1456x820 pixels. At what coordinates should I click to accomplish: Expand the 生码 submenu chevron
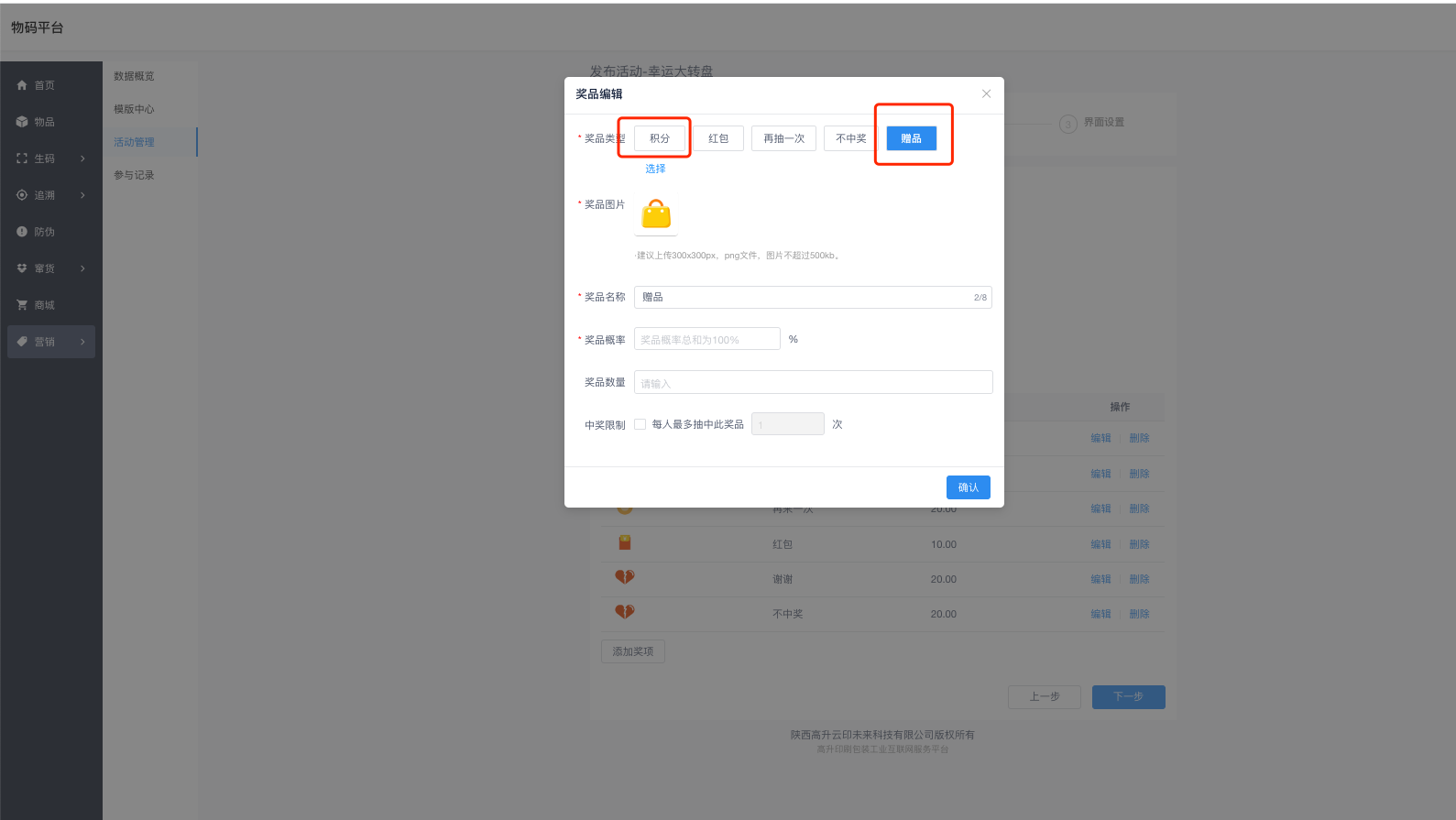tap(82, 159)
